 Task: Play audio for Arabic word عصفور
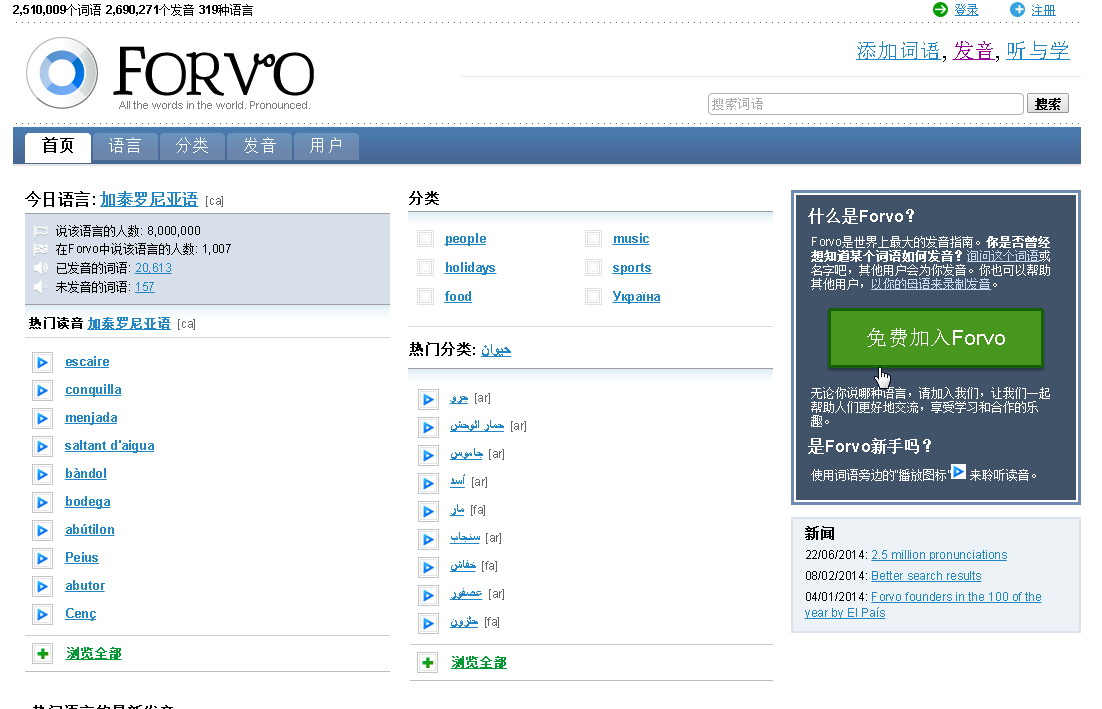[427, 596]
